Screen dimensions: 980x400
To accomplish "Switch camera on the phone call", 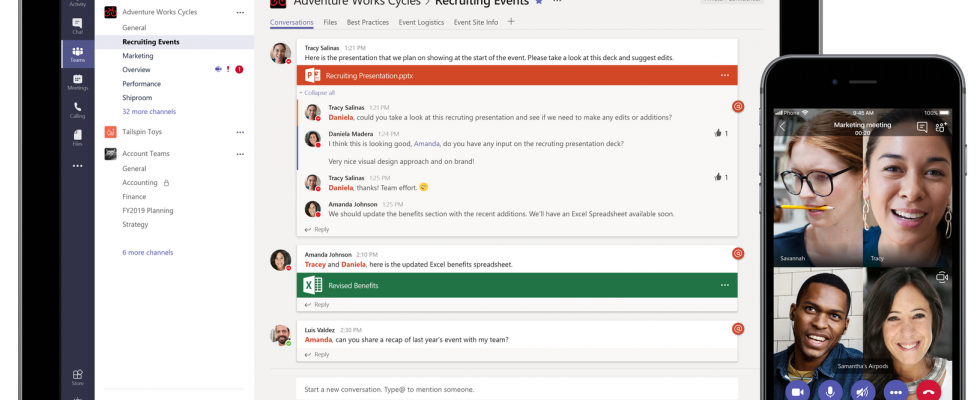I will tap(942, 277).
